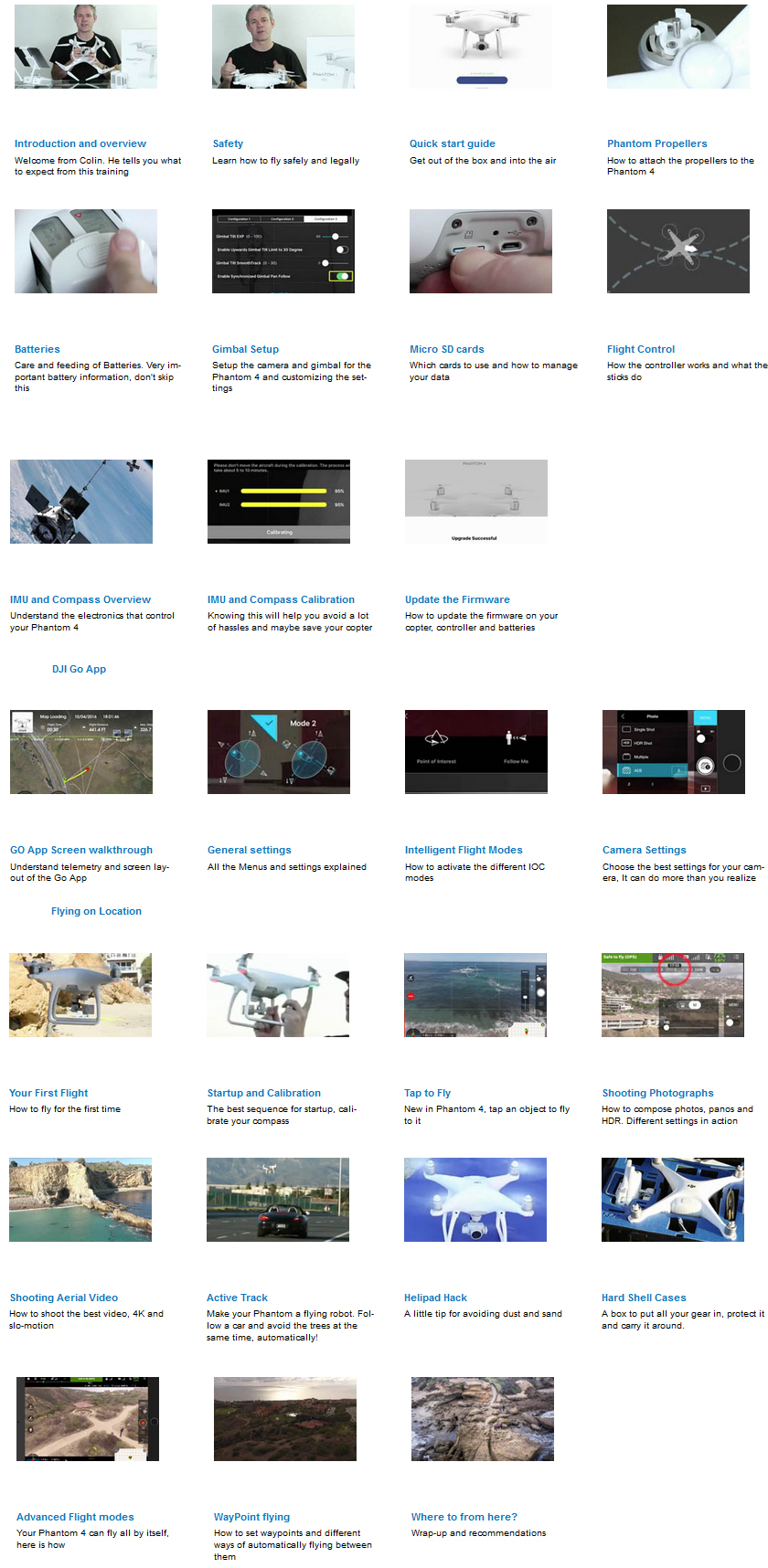
Task: Open the Quick start guide link
Action: point(453,143)
